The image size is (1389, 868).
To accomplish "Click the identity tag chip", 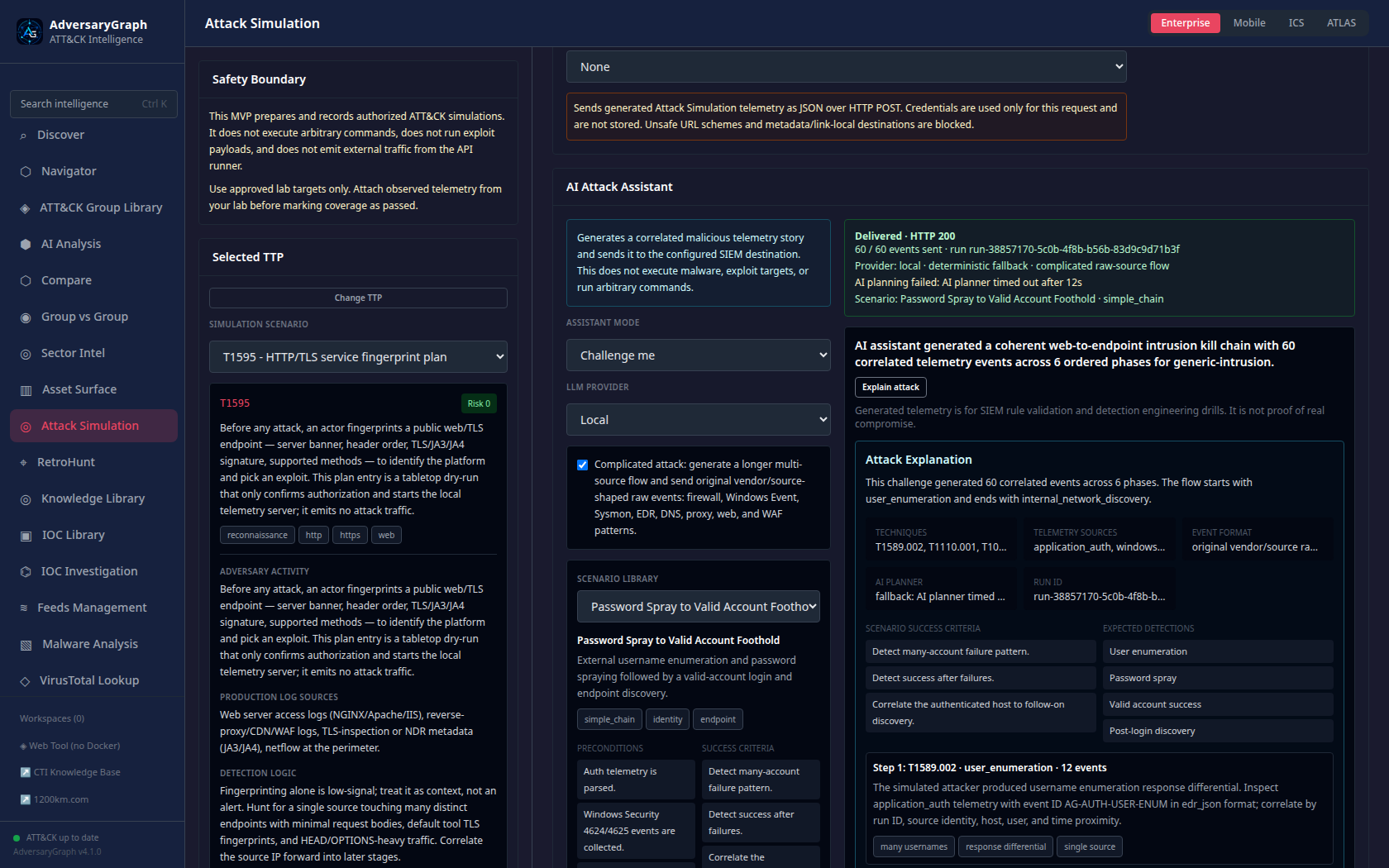I will point(667,719).
